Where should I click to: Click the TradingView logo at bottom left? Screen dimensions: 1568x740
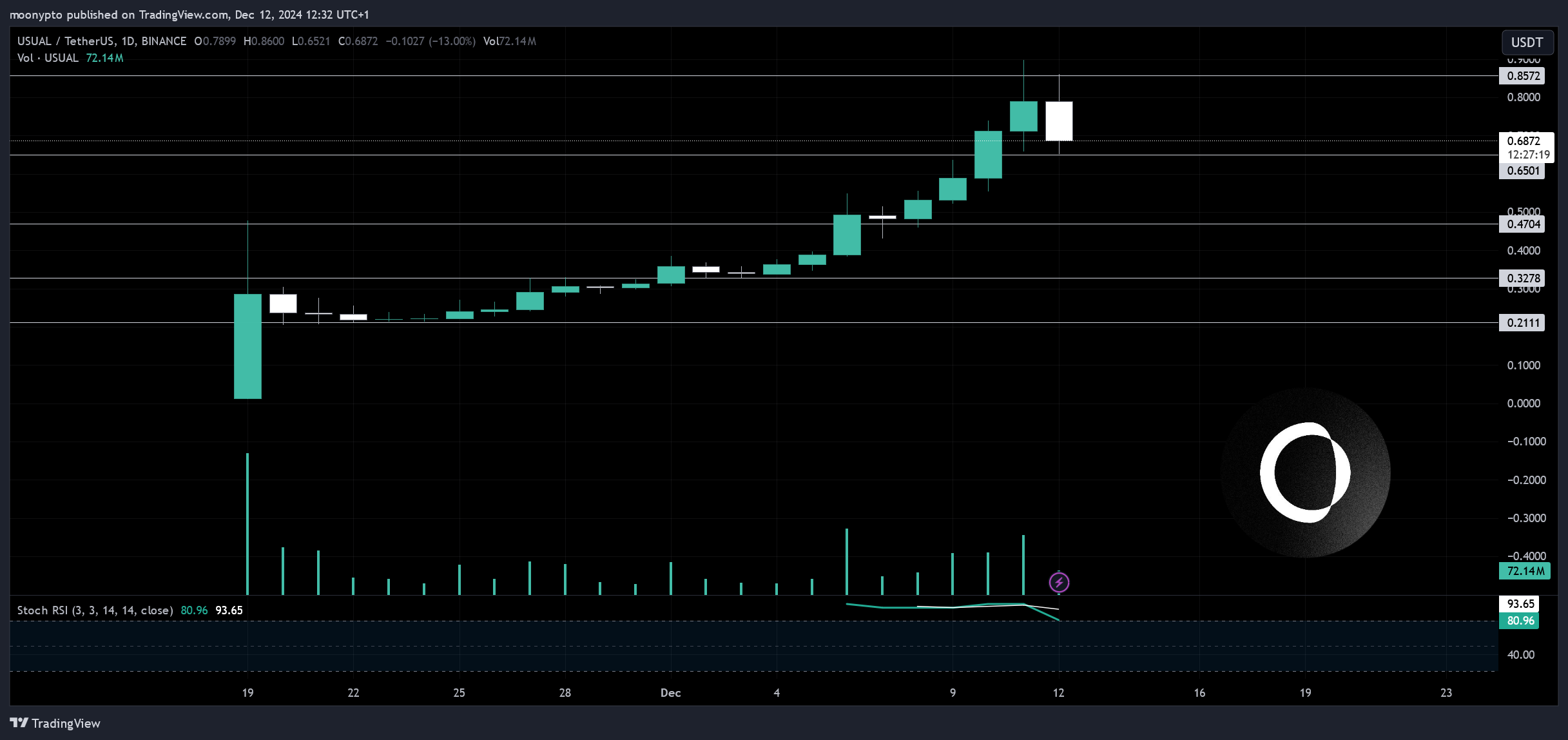click(x=55, y=723)
